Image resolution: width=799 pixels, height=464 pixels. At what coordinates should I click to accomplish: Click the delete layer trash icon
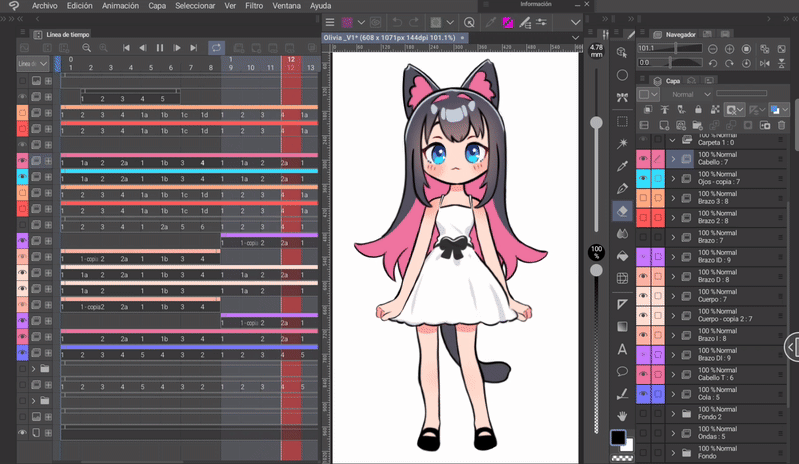click(x=782, y=125)
